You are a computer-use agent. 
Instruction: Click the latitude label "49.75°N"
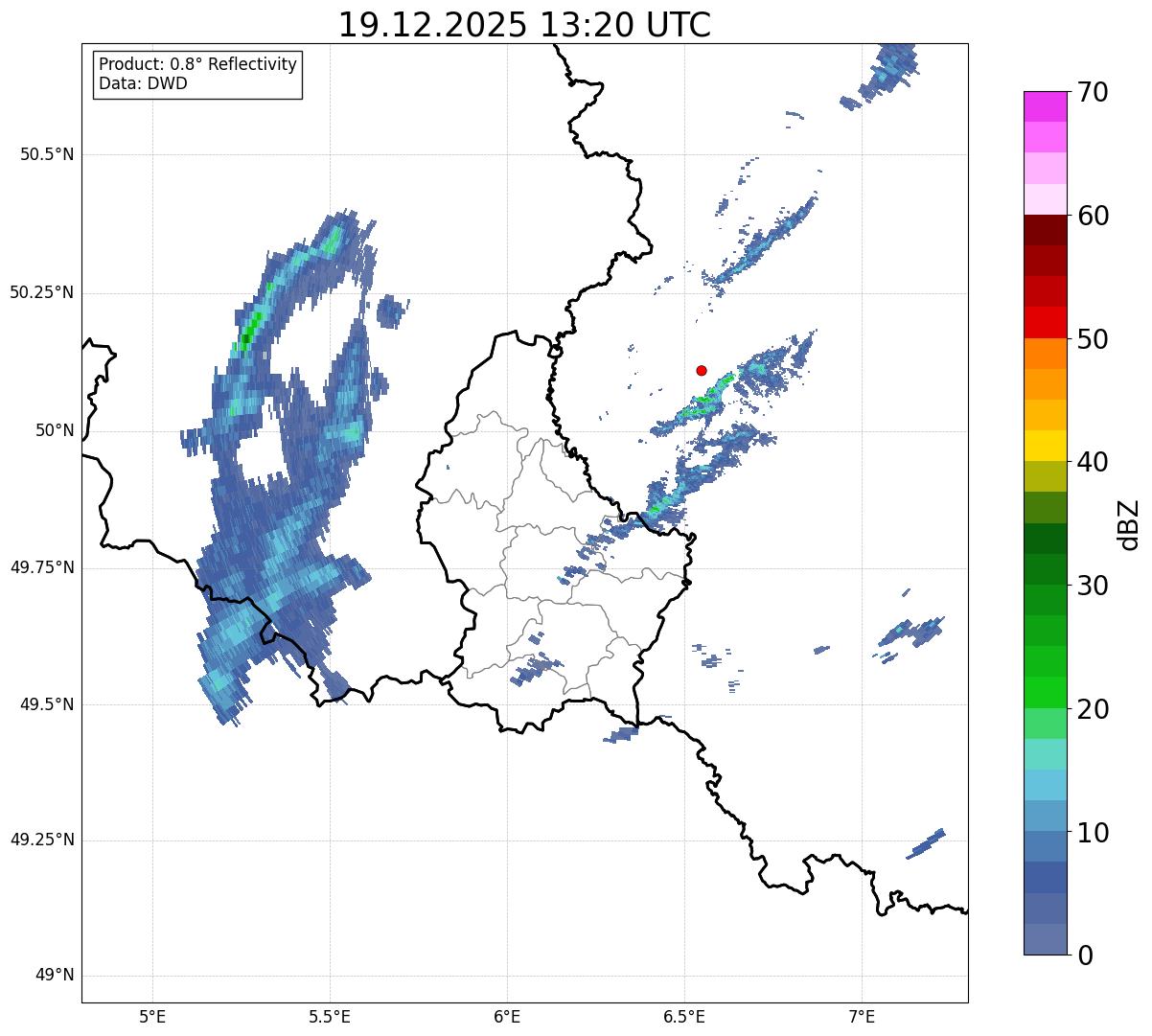pos(42,567)
